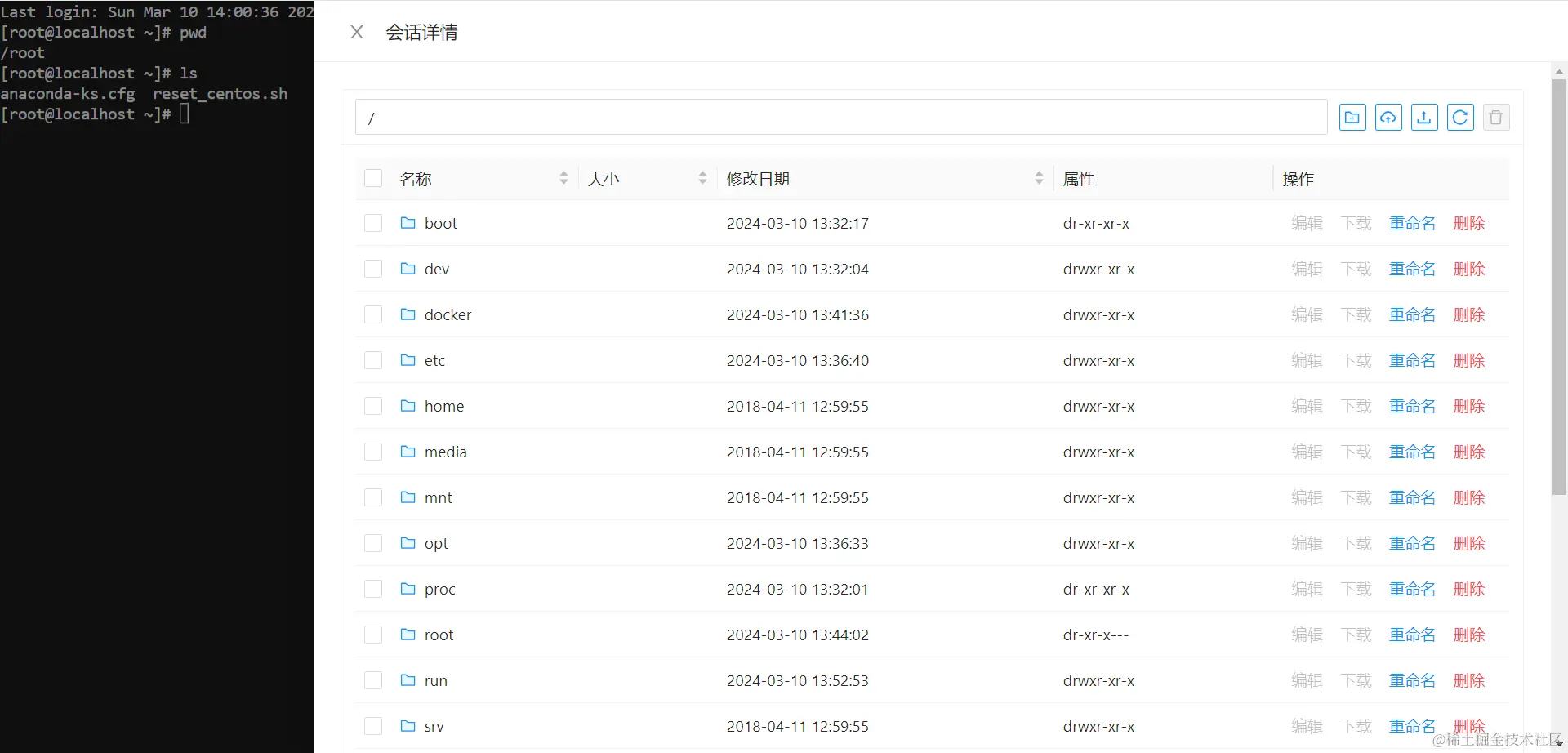This screenshot has height=753, width=1568.
Task: Click the tray upload arrow icon
Action: click(1424, 118)
